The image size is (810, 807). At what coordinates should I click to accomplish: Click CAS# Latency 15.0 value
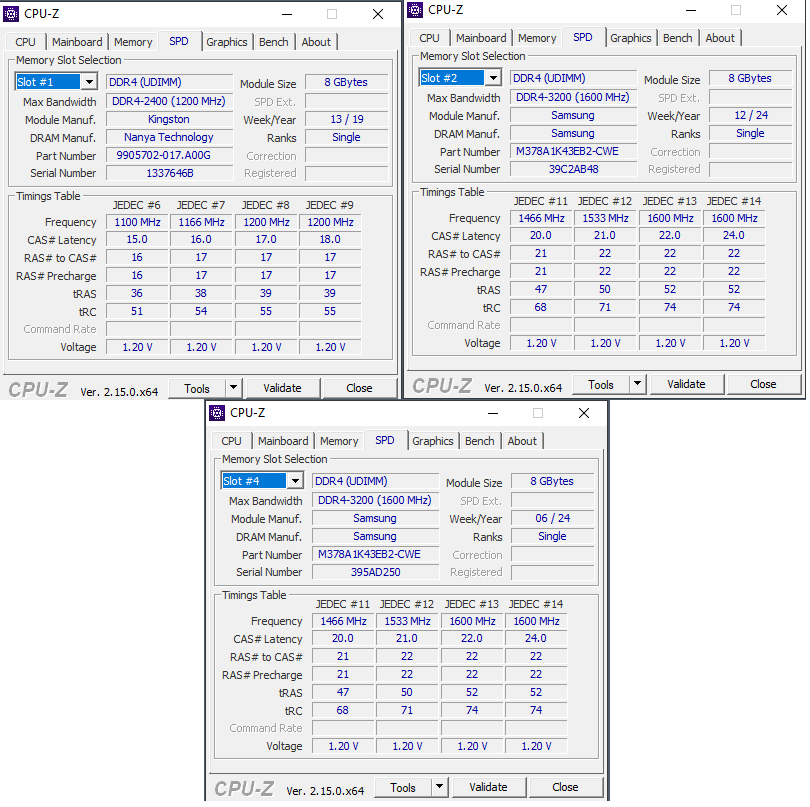(x=137, y=239)
